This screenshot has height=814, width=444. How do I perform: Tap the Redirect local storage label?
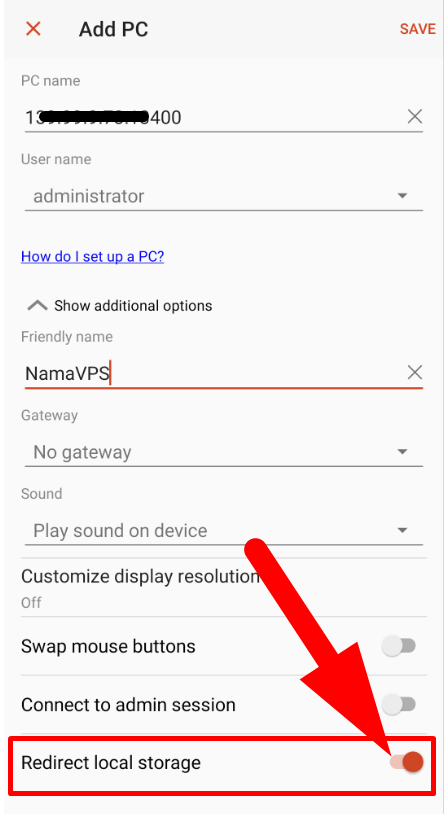coord(111,763)
